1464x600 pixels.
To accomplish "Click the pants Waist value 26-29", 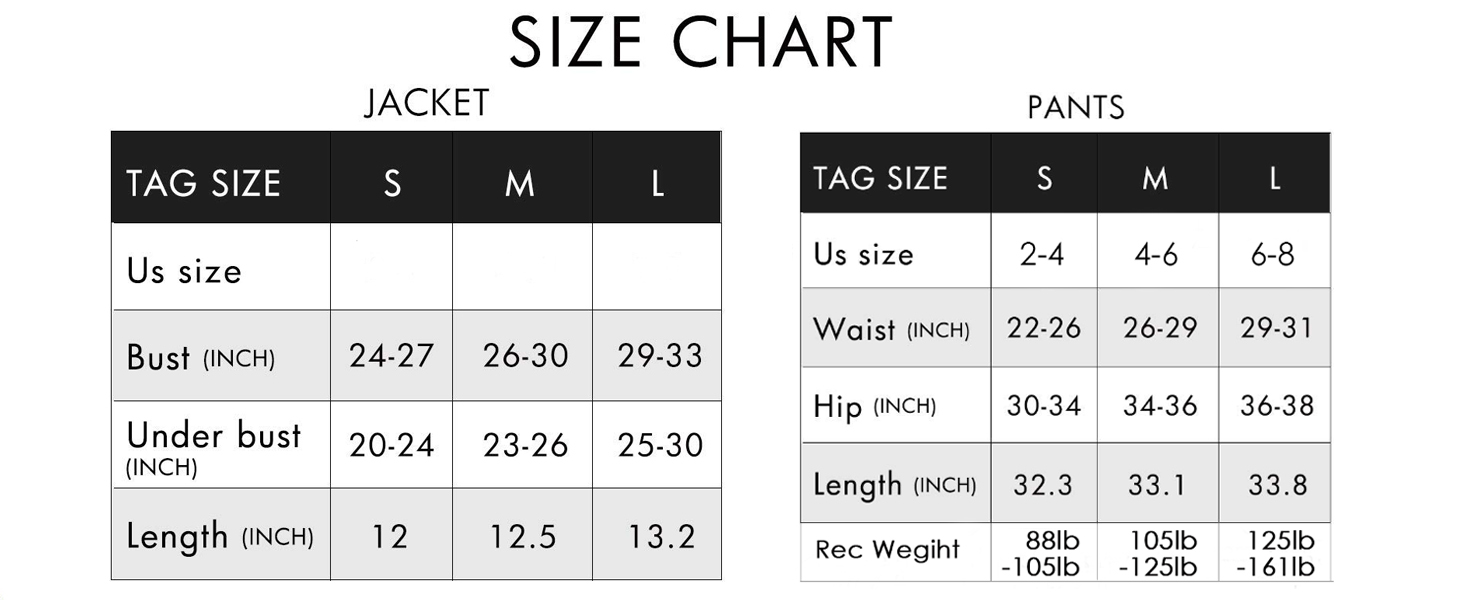I will pyautogui.click(x=1158, y=328).
